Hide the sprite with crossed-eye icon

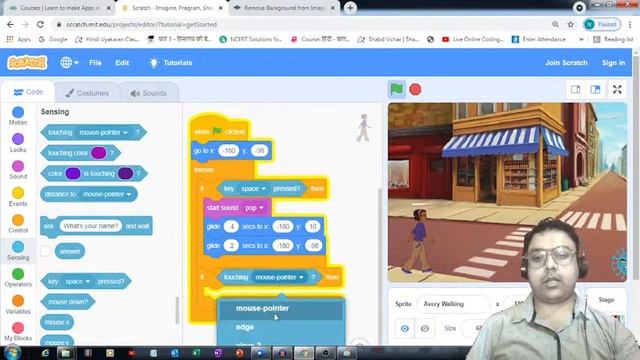point(424,328)
